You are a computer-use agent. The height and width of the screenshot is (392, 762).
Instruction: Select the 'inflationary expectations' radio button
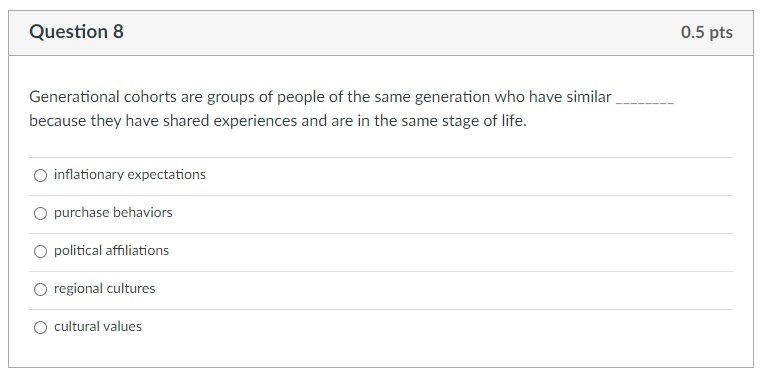(x=40, y=175)
